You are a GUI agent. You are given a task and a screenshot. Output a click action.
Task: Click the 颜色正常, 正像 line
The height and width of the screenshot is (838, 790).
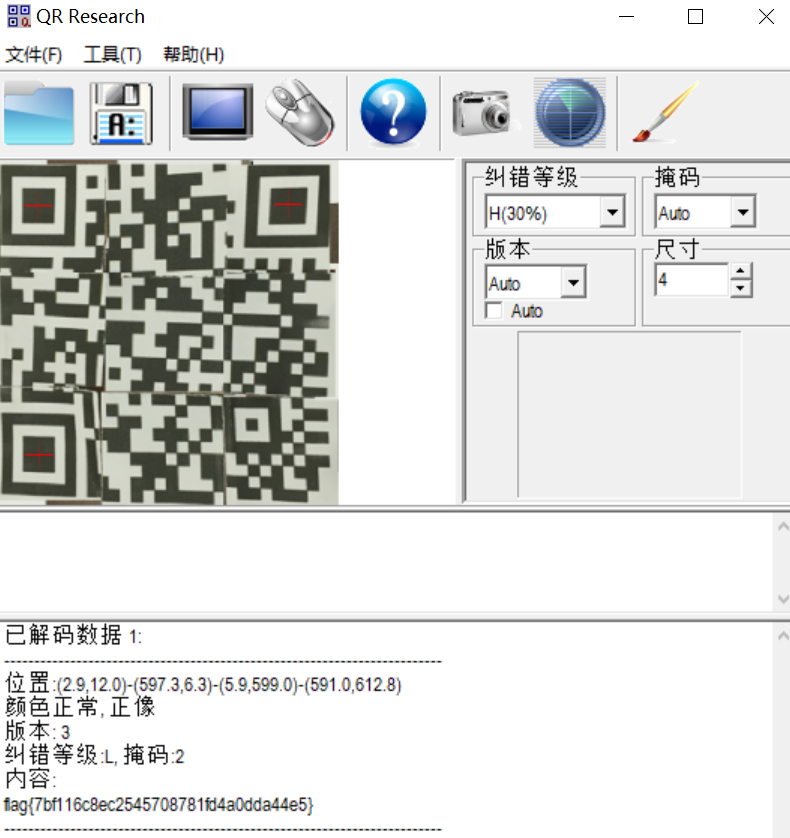click(x=80, y=707)
